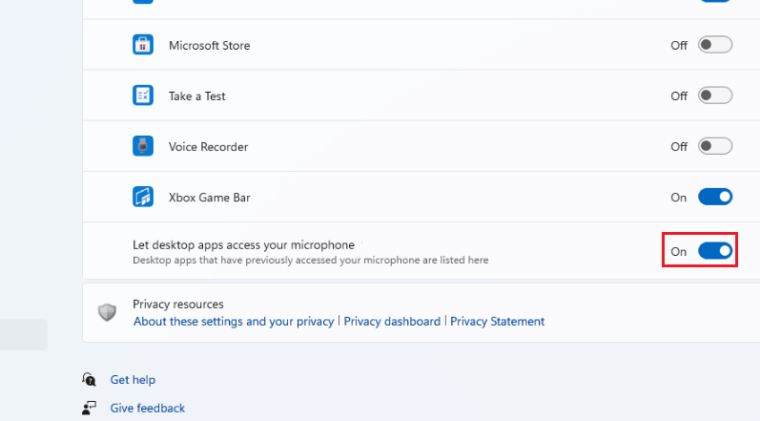This screenshot has width=760, height=421.
Task: Click the Get help headset icon
Action: pos(91,380)
